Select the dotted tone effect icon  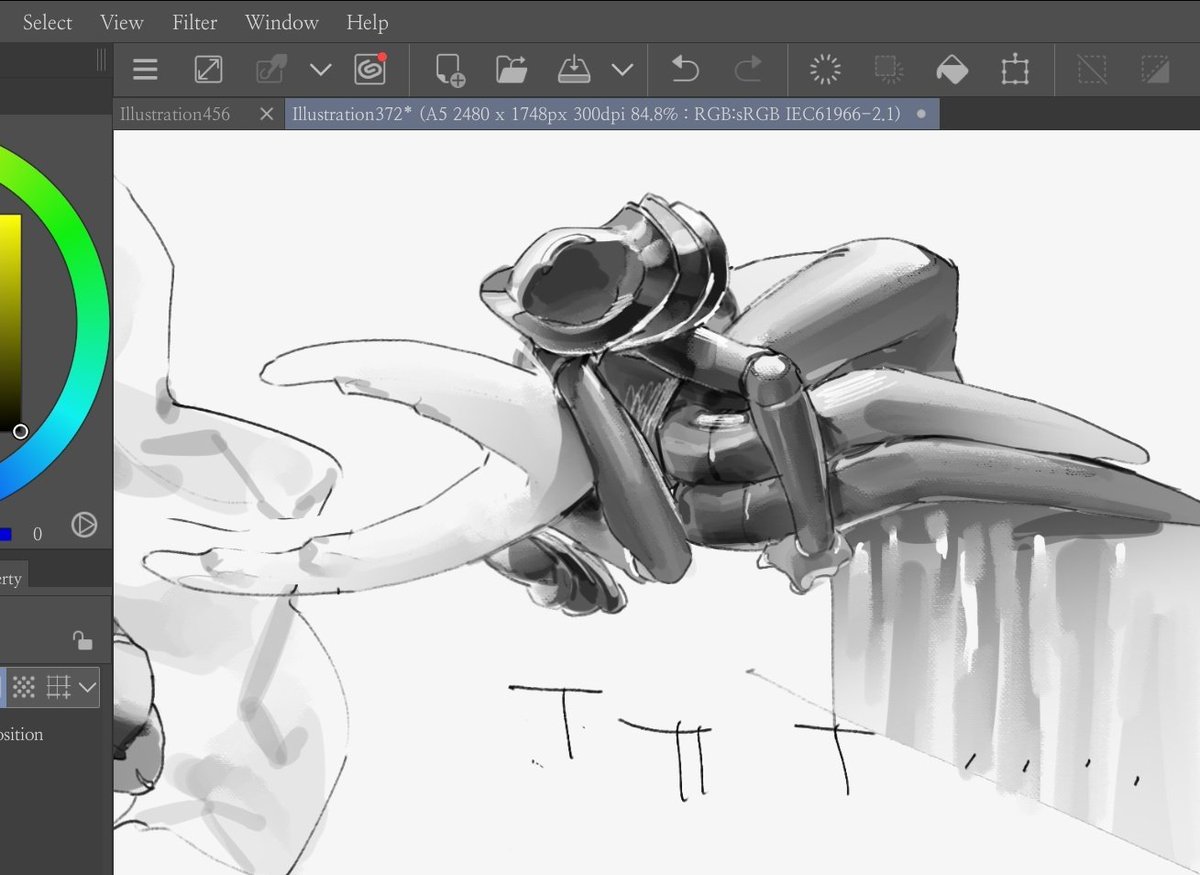[x=24, y=687]
